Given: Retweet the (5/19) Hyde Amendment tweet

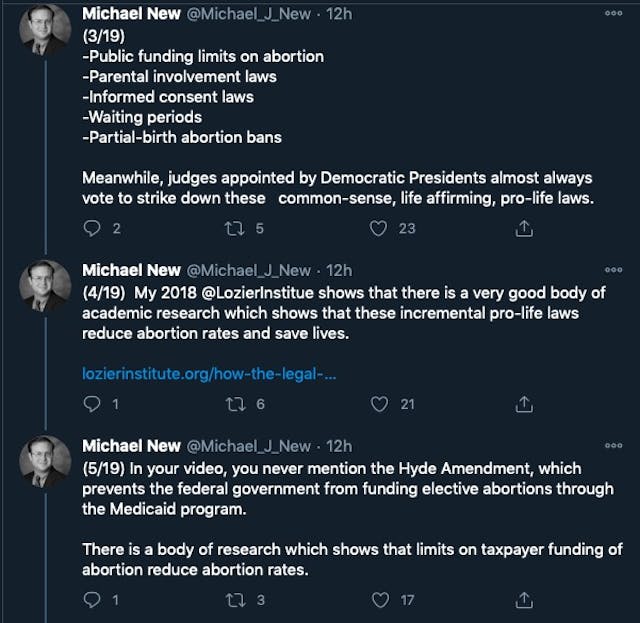Looking at the screenshot, I should pos(236,600).
